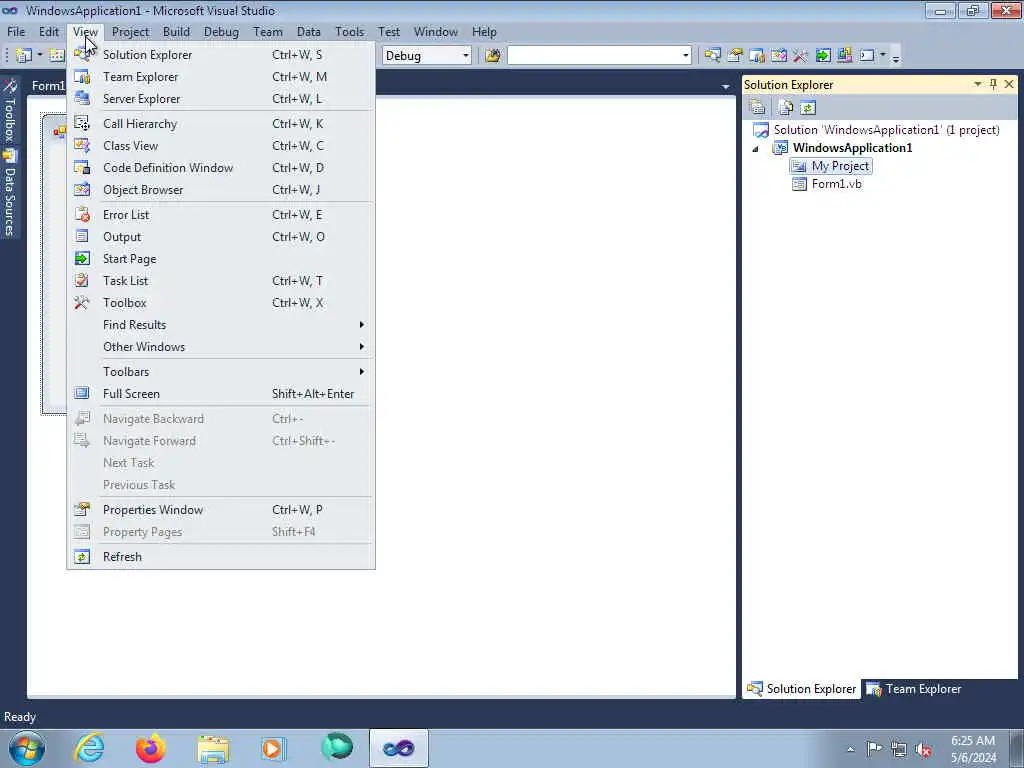Click Team Explorer toolbar icon

(758, 56)
